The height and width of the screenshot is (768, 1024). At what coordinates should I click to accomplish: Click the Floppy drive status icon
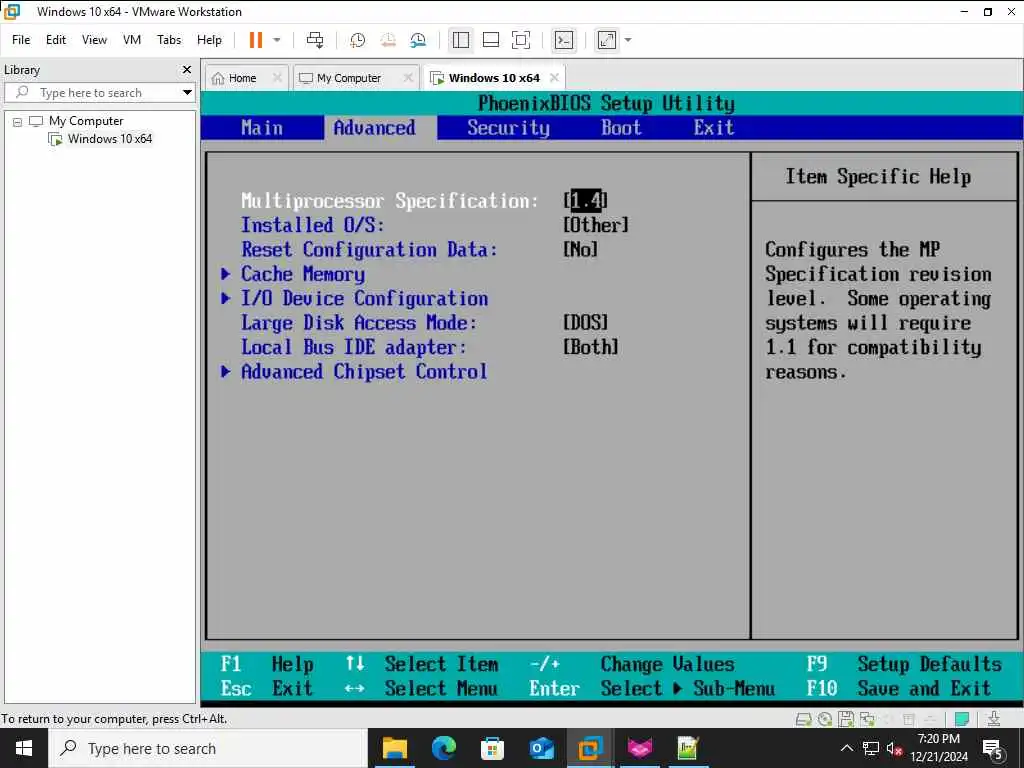click(846, 720)
